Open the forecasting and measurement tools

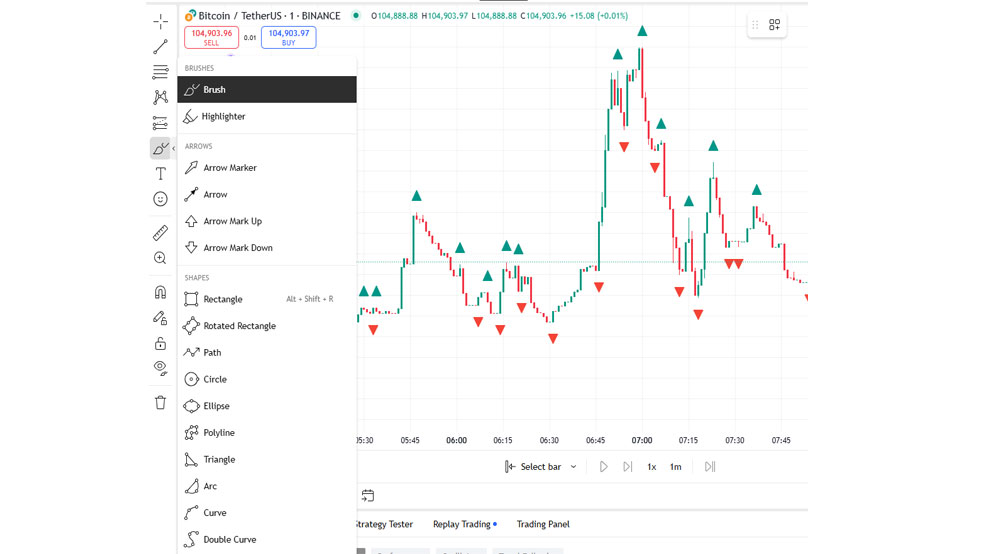pyautogui.click(x=160, y=122)
